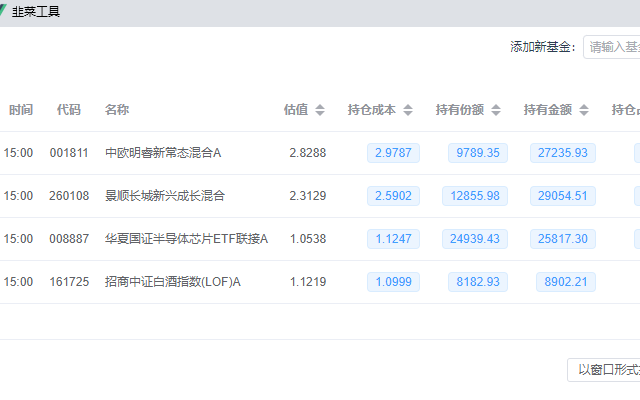This screenshot has width=640, height=400.
Task: Click the 名称 column header
Action: click(117, 110)
